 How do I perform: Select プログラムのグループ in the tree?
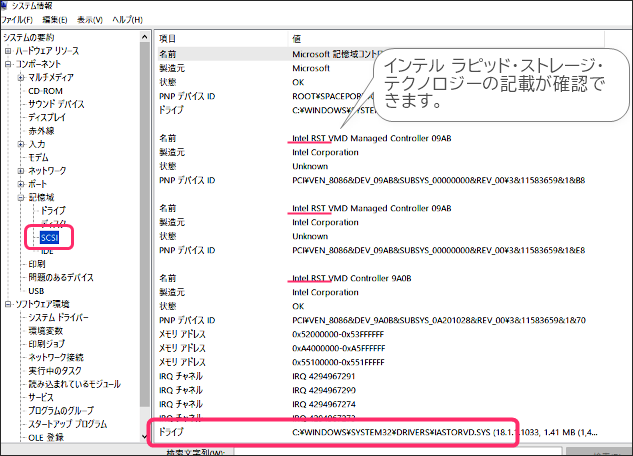point(61,411)
